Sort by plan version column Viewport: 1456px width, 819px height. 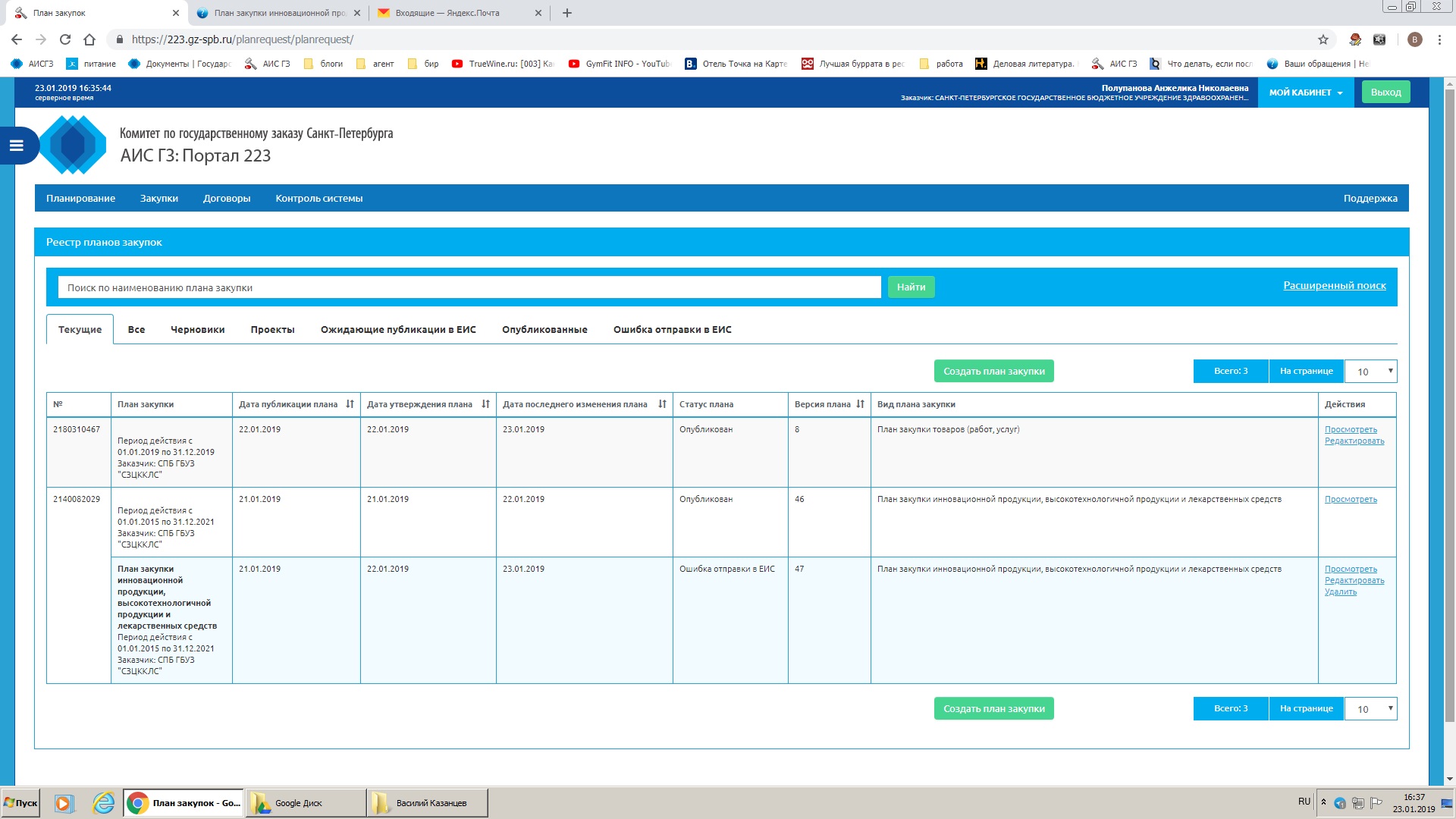[x=860, y=404]
